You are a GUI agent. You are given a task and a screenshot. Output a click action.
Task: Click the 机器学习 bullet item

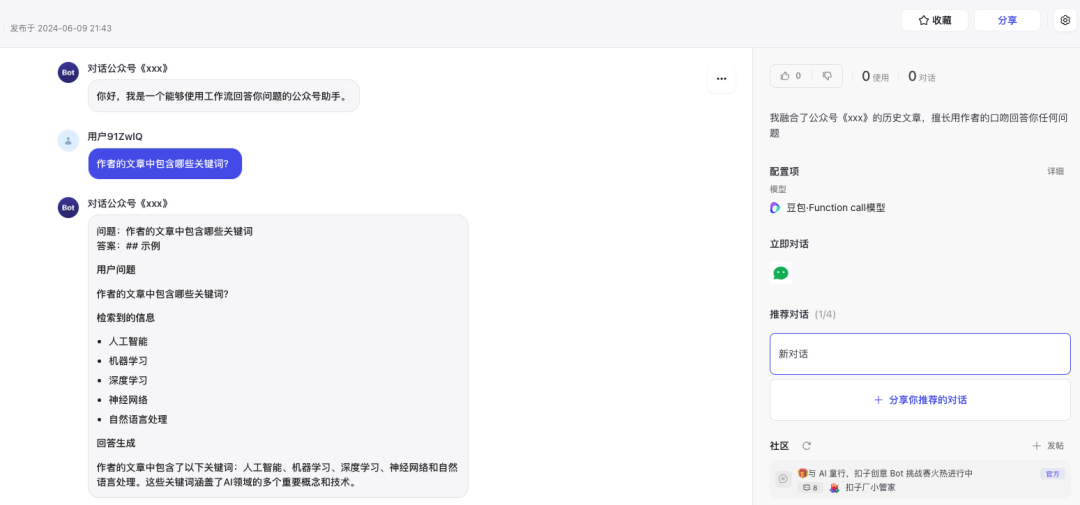click(x=128, y=360)
